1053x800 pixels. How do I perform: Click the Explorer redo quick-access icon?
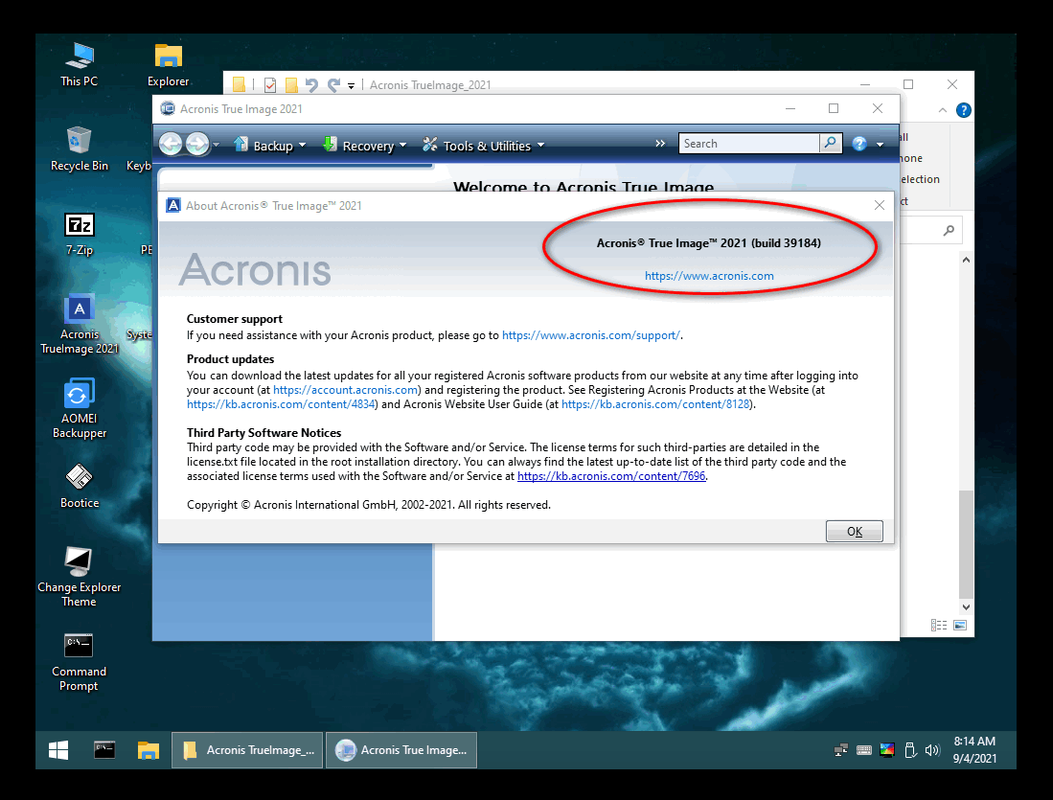tap(334, 85)
